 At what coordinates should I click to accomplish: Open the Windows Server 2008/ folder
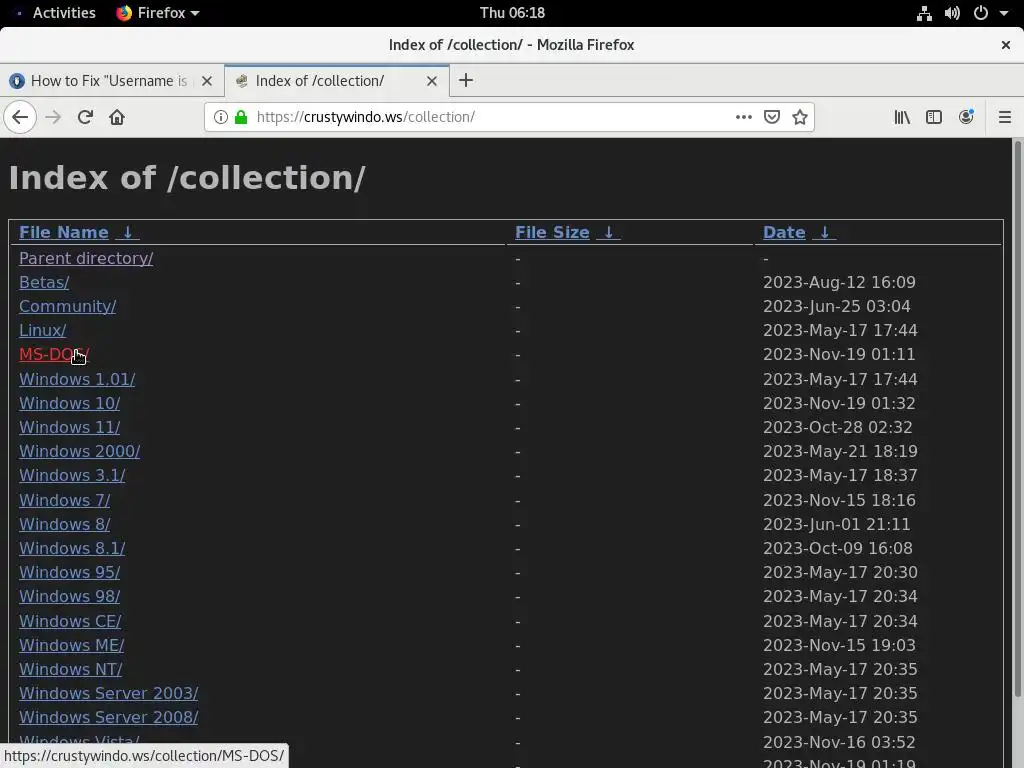tap(108, 718)
